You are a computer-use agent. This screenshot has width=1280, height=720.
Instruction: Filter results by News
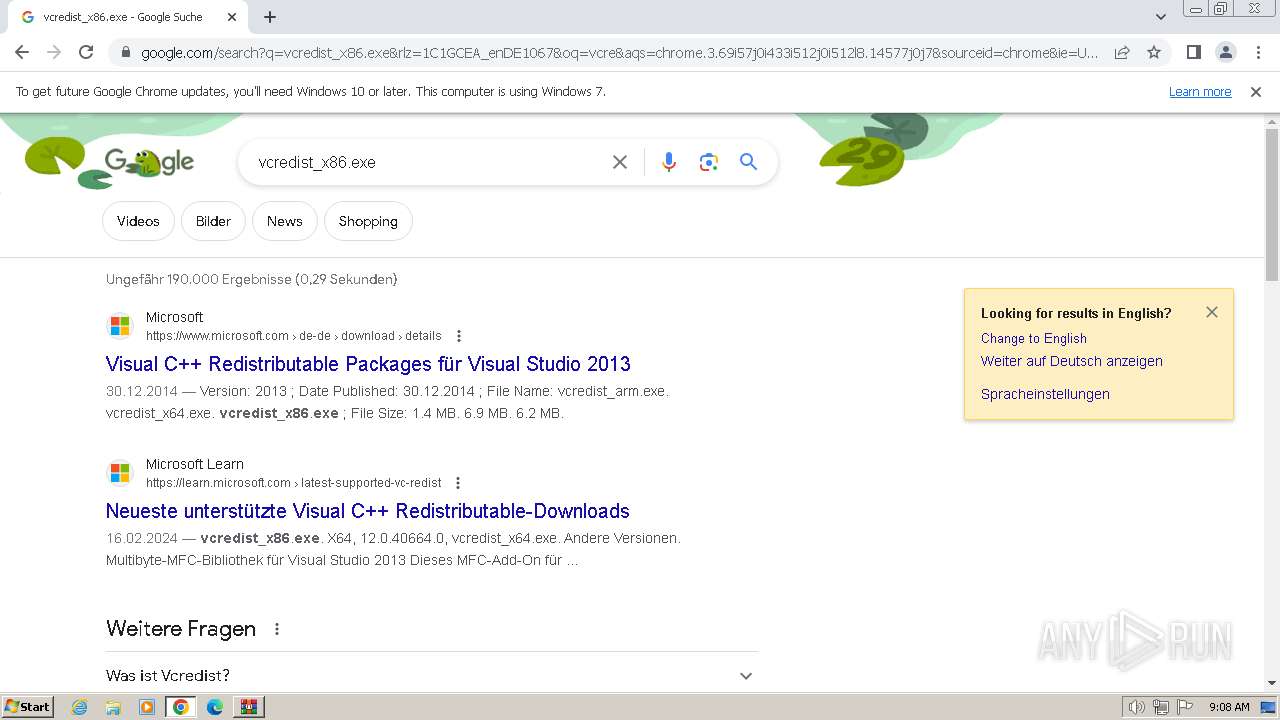[285, 221]
